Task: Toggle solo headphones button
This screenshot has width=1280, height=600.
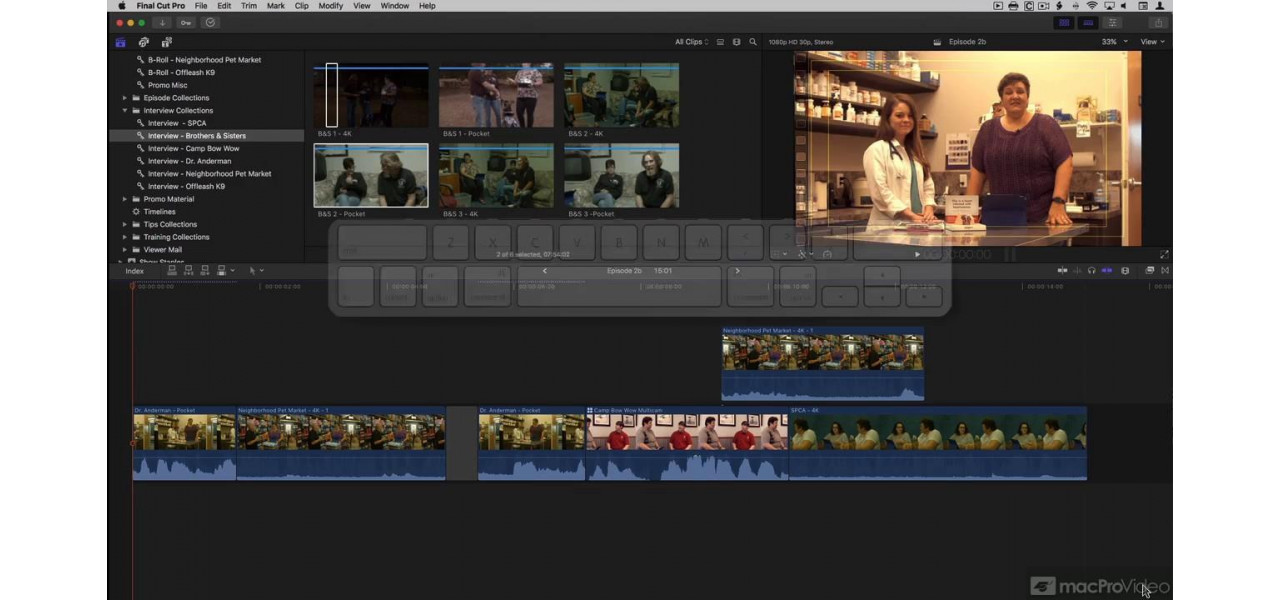Action: (1091, 270)
